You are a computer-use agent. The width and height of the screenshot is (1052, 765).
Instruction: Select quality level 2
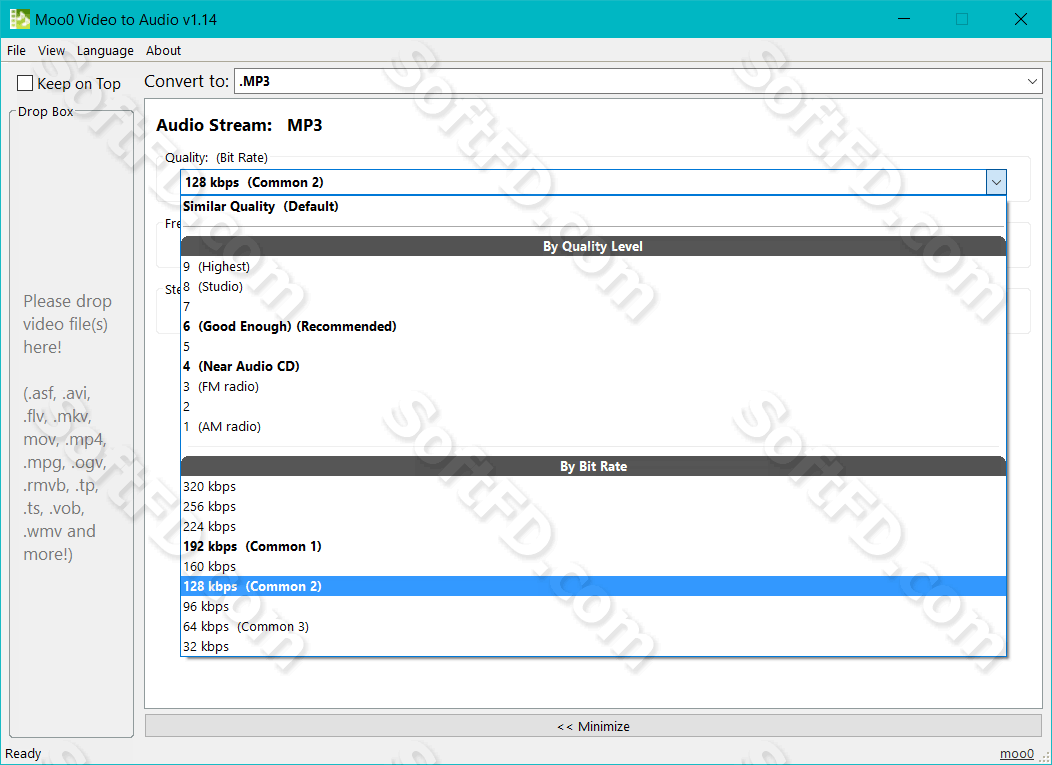[x=594, y=407]
